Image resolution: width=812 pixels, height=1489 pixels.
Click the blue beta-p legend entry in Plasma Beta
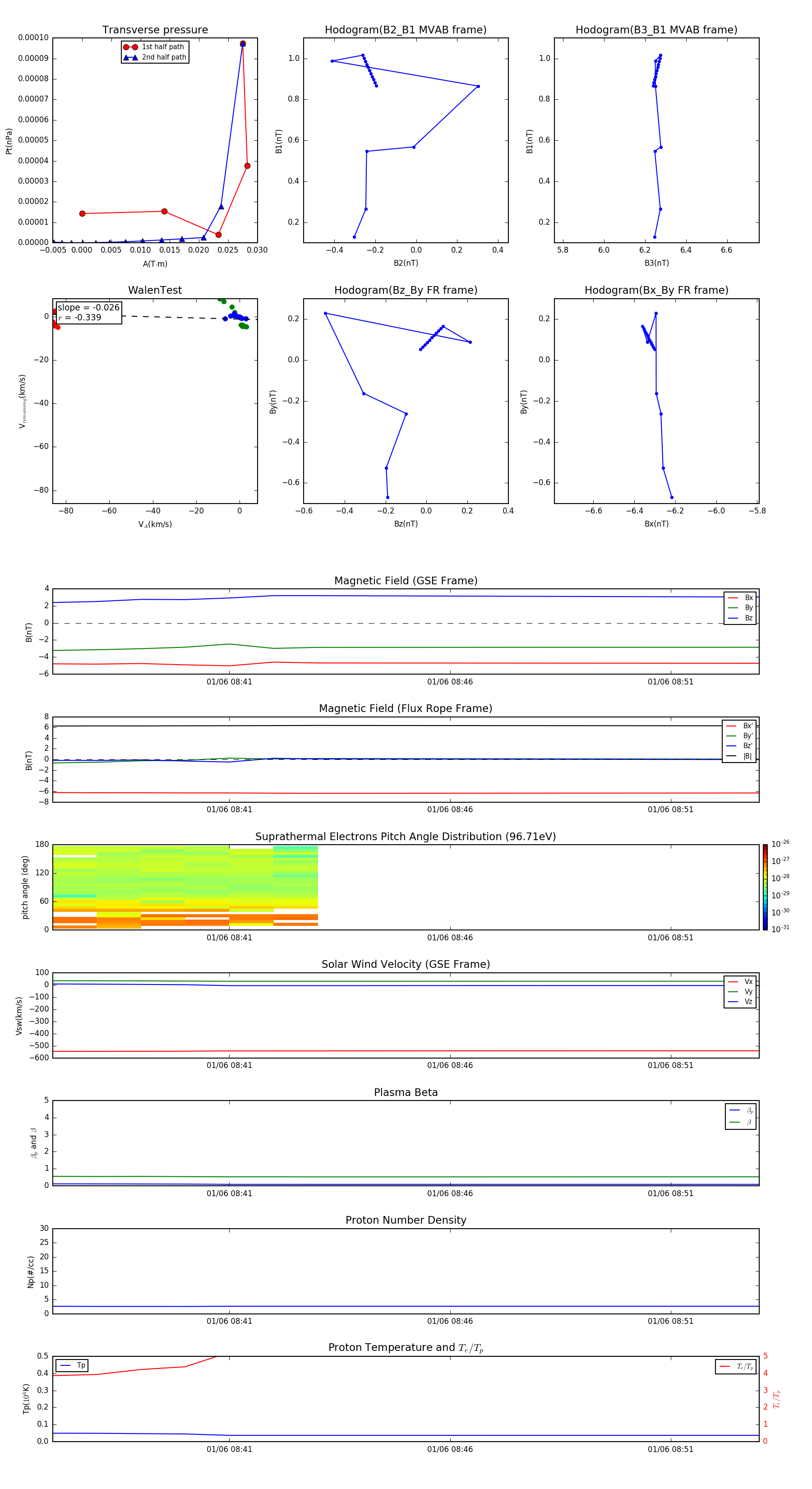(741, 1110)
